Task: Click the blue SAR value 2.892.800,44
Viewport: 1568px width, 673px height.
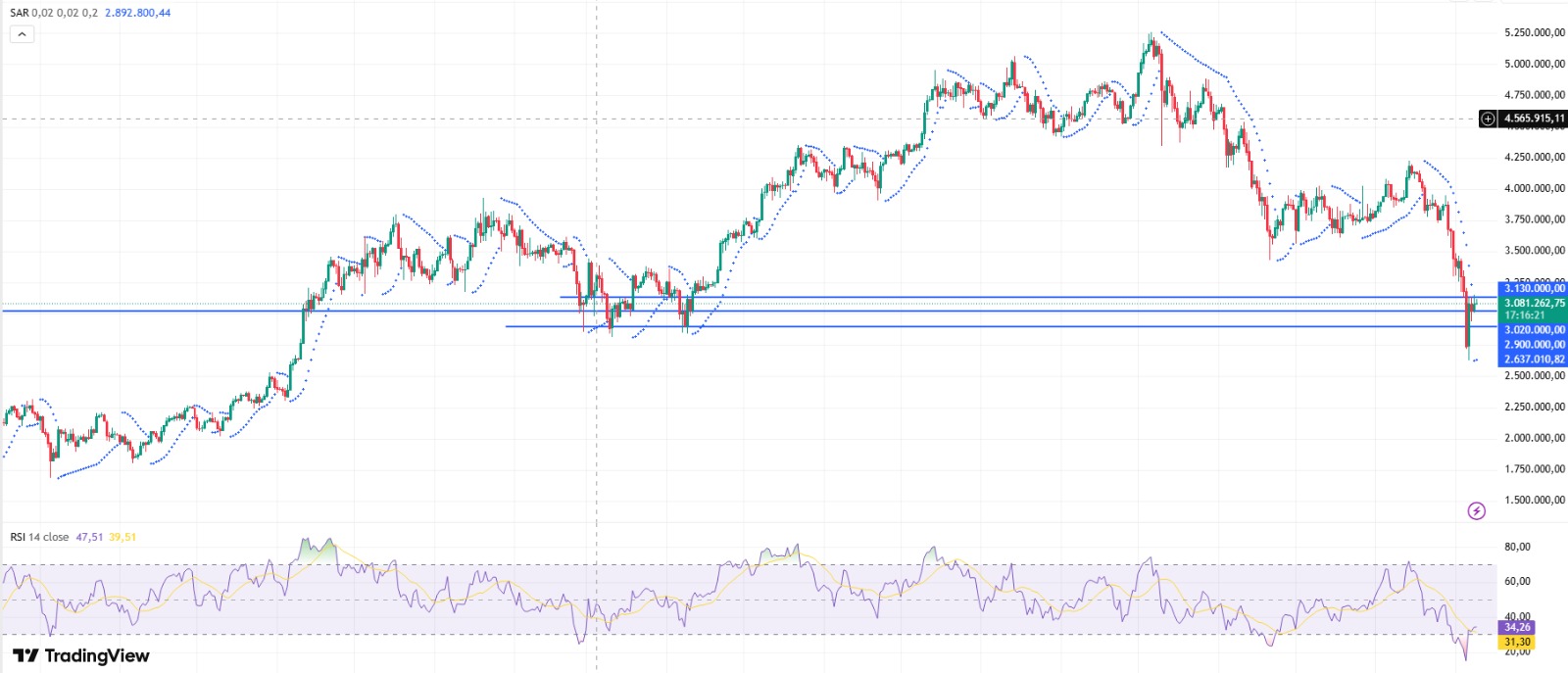Action: (137, 13)
